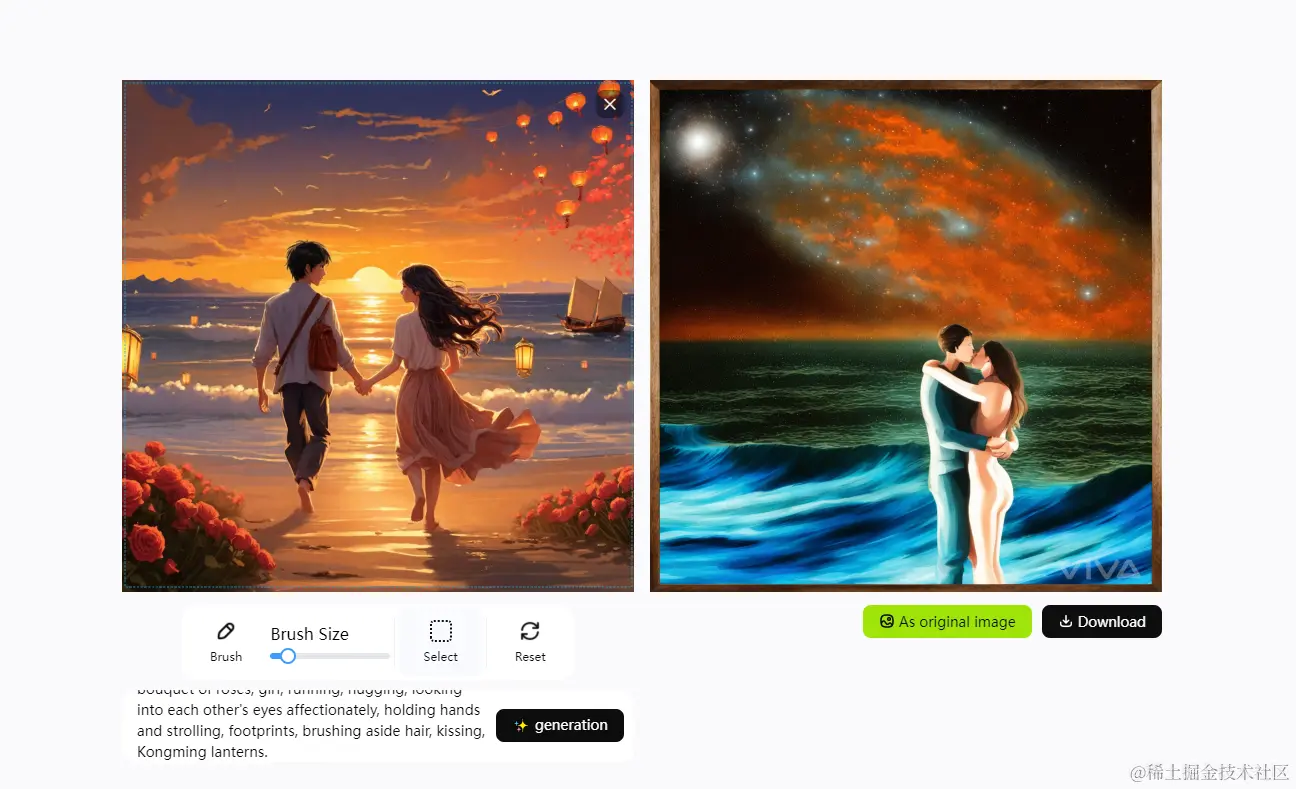Click the download arrow icon
Screen dimensions: 1296x789
tap(1066, 622)
